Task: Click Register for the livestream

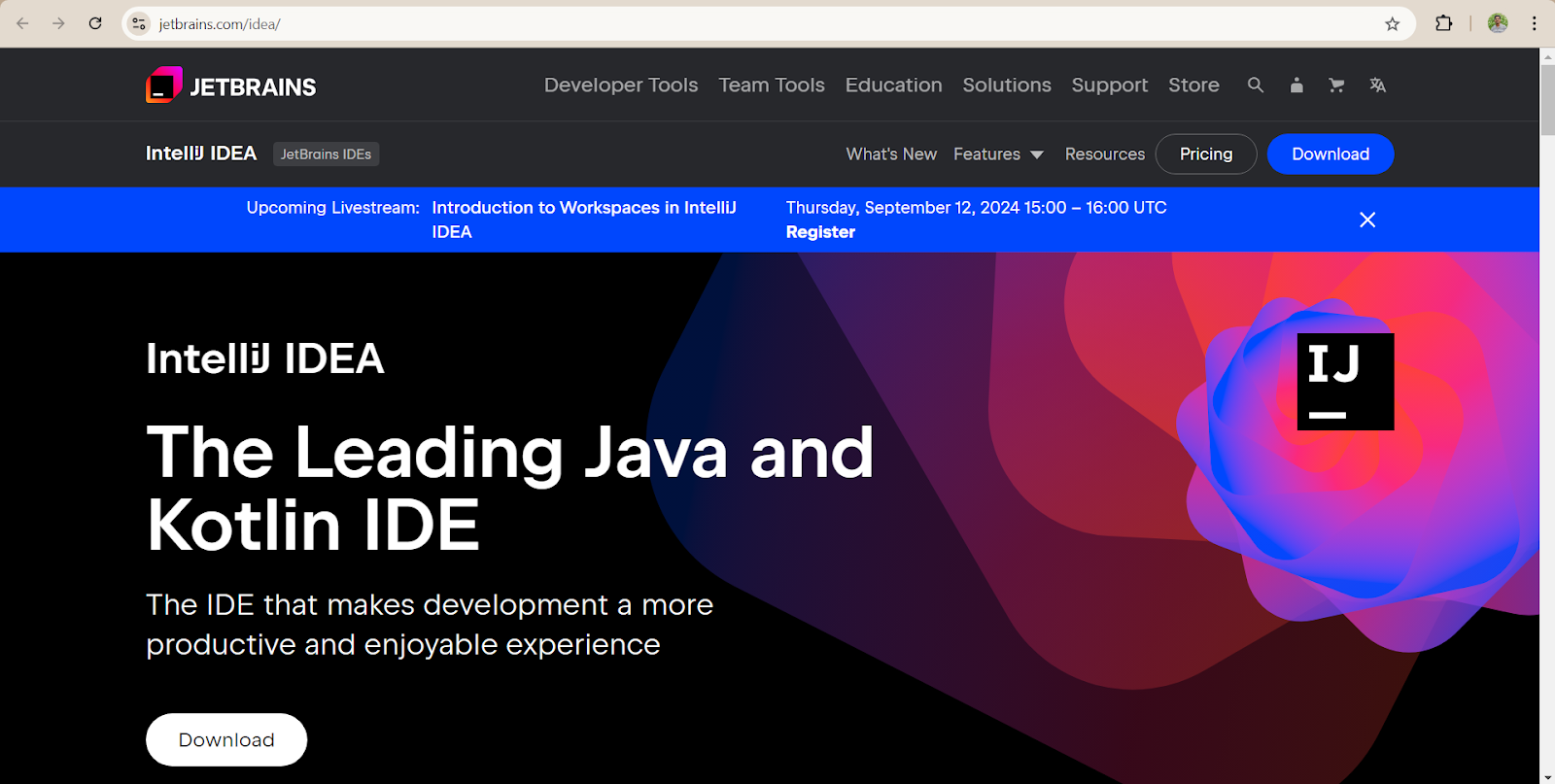Action: (820, 232)
